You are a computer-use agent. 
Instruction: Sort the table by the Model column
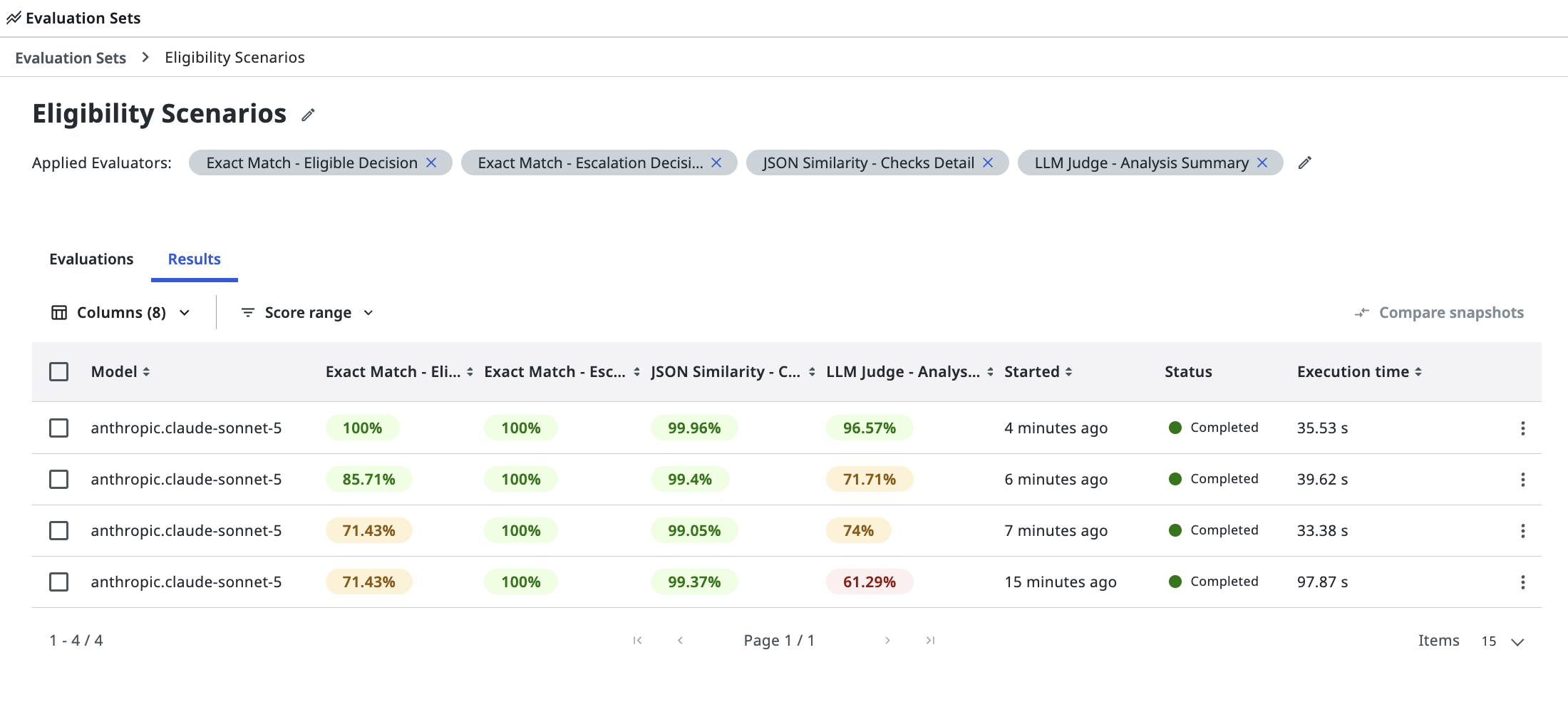(x=146, y=372)
